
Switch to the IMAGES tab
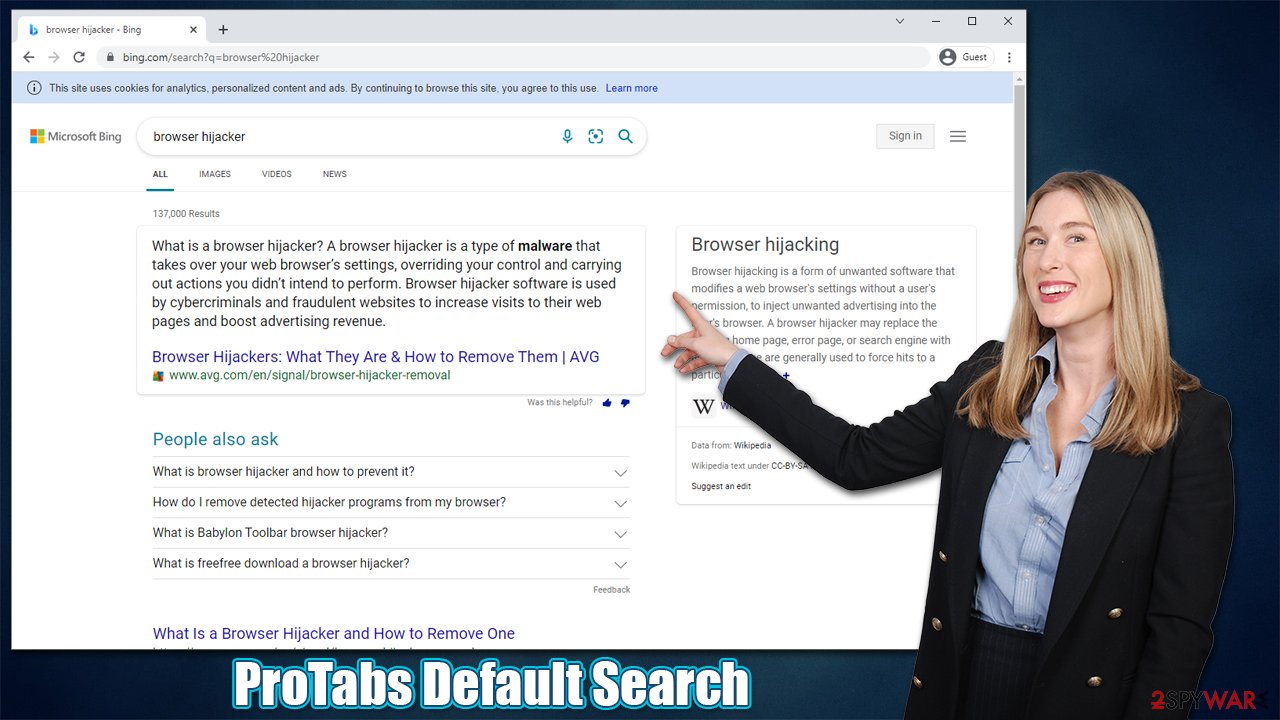click(215, 174)
